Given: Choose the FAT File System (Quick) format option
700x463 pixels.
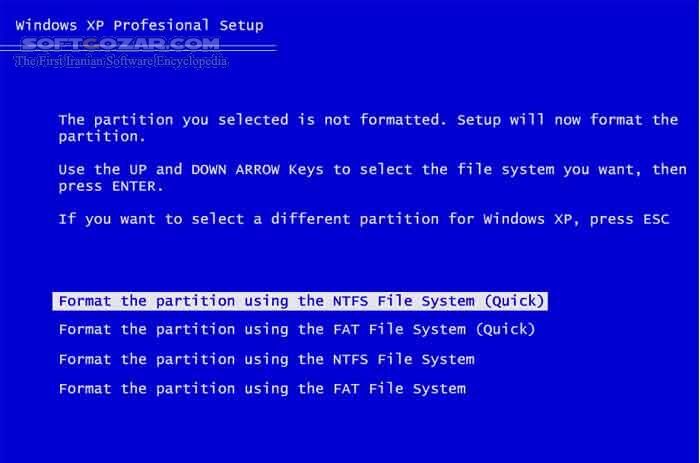Looking at the screenshot, I should pos(297,329).
